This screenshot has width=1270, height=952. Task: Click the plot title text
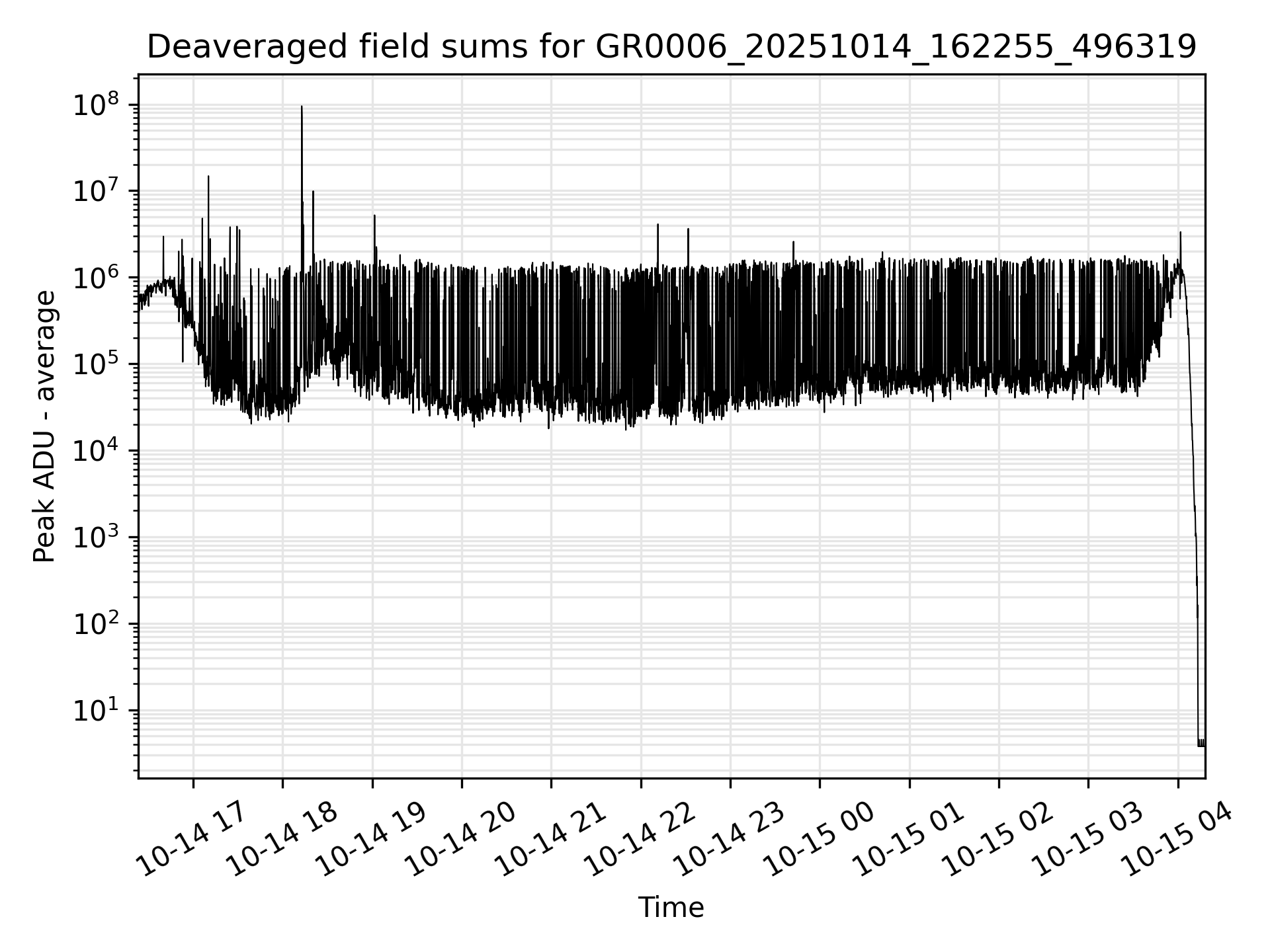pos(671,47)
